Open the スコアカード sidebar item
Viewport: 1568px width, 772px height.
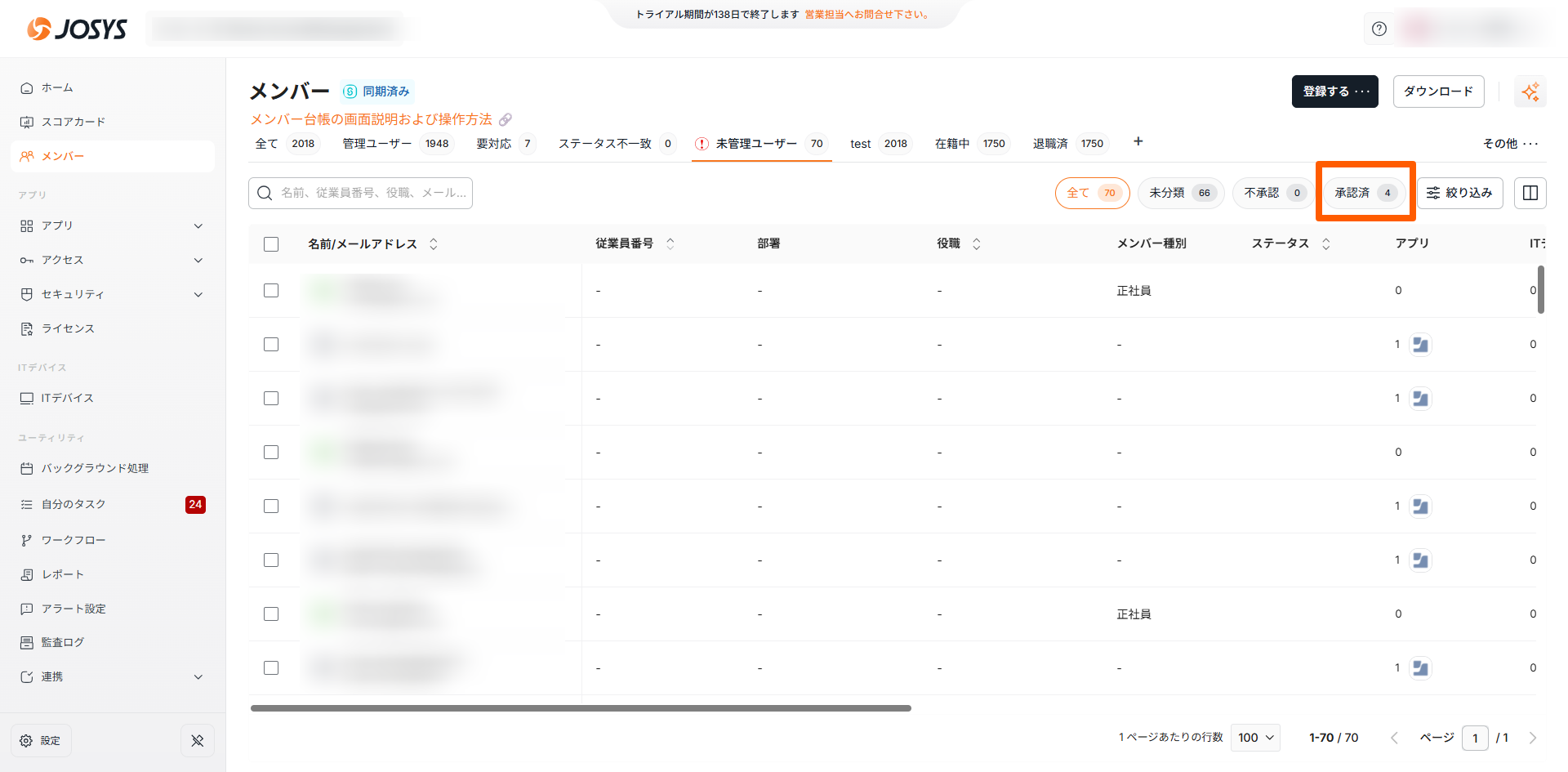(73, 122)
